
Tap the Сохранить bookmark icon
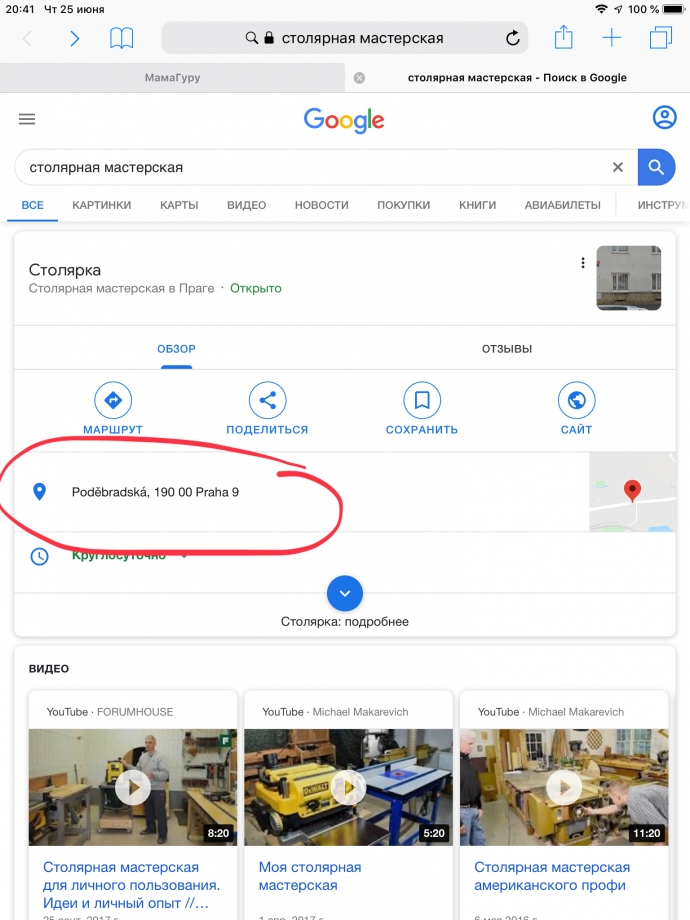(422, 400)
